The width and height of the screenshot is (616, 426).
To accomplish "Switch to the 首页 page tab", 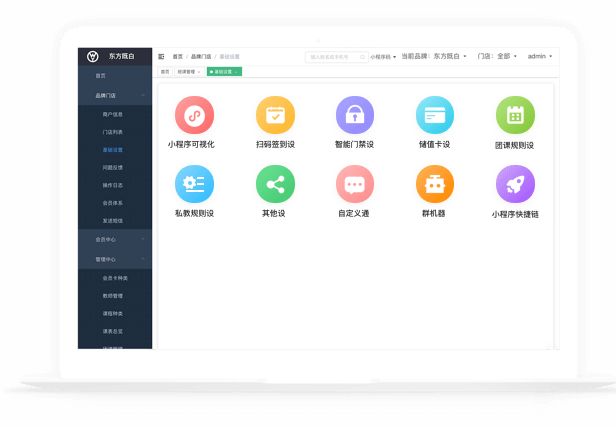I will tap(165, 72).
